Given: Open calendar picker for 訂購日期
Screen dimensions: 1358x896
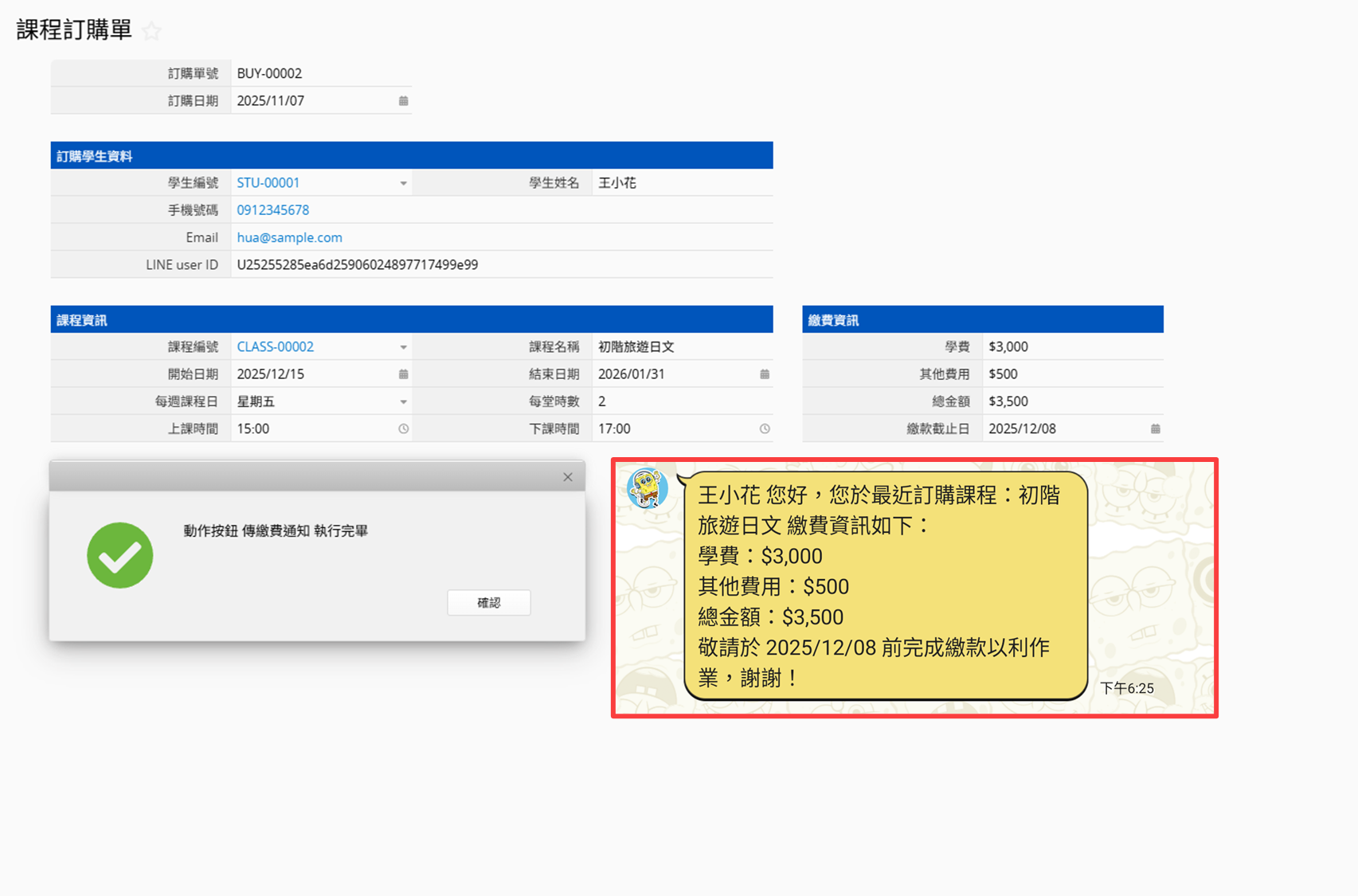Looking at the screenshot, I should 403,101.
